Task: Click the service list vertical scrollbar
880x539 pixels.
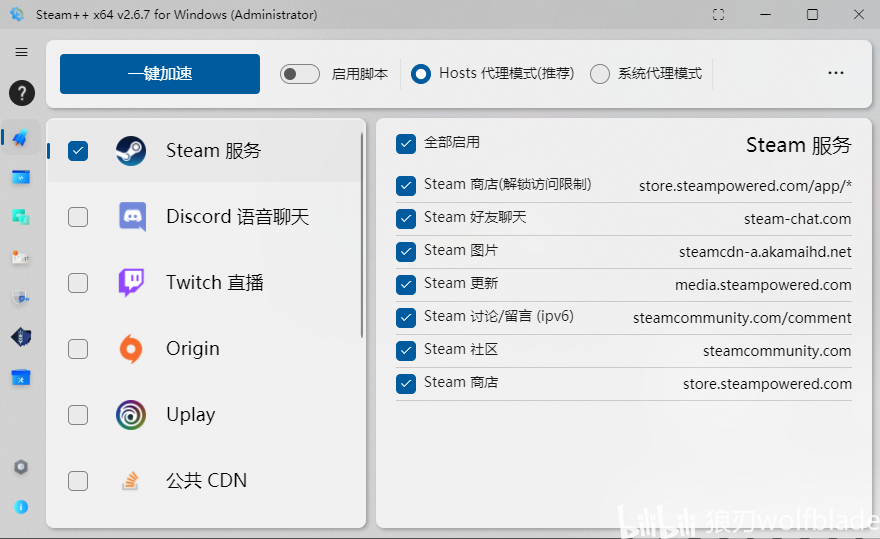Action: click(x=362, y=235)
